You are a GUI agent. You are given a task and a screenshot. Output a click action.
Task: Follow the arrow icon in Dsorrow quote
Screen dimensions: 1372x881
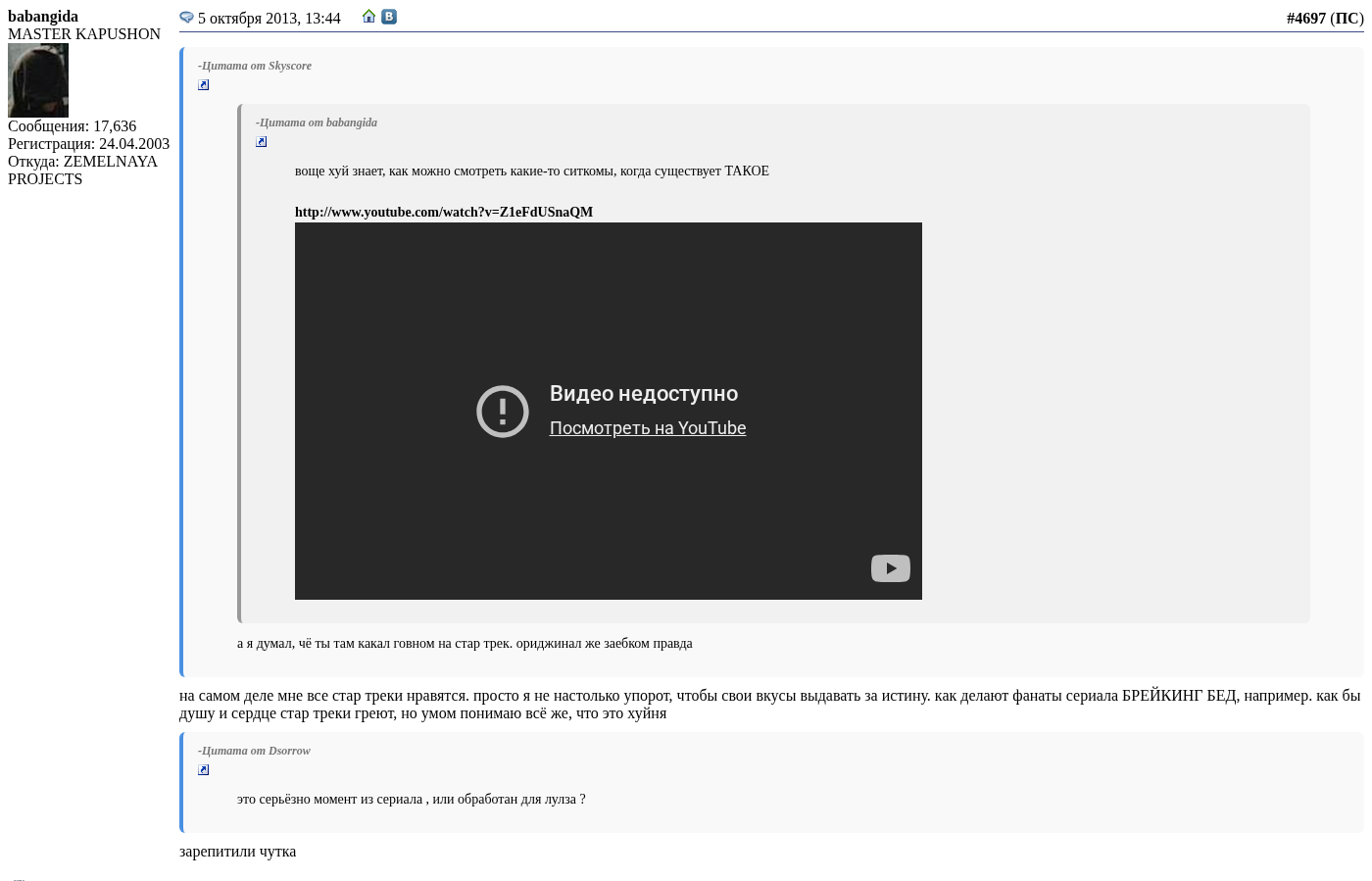(x=204, y=770)
